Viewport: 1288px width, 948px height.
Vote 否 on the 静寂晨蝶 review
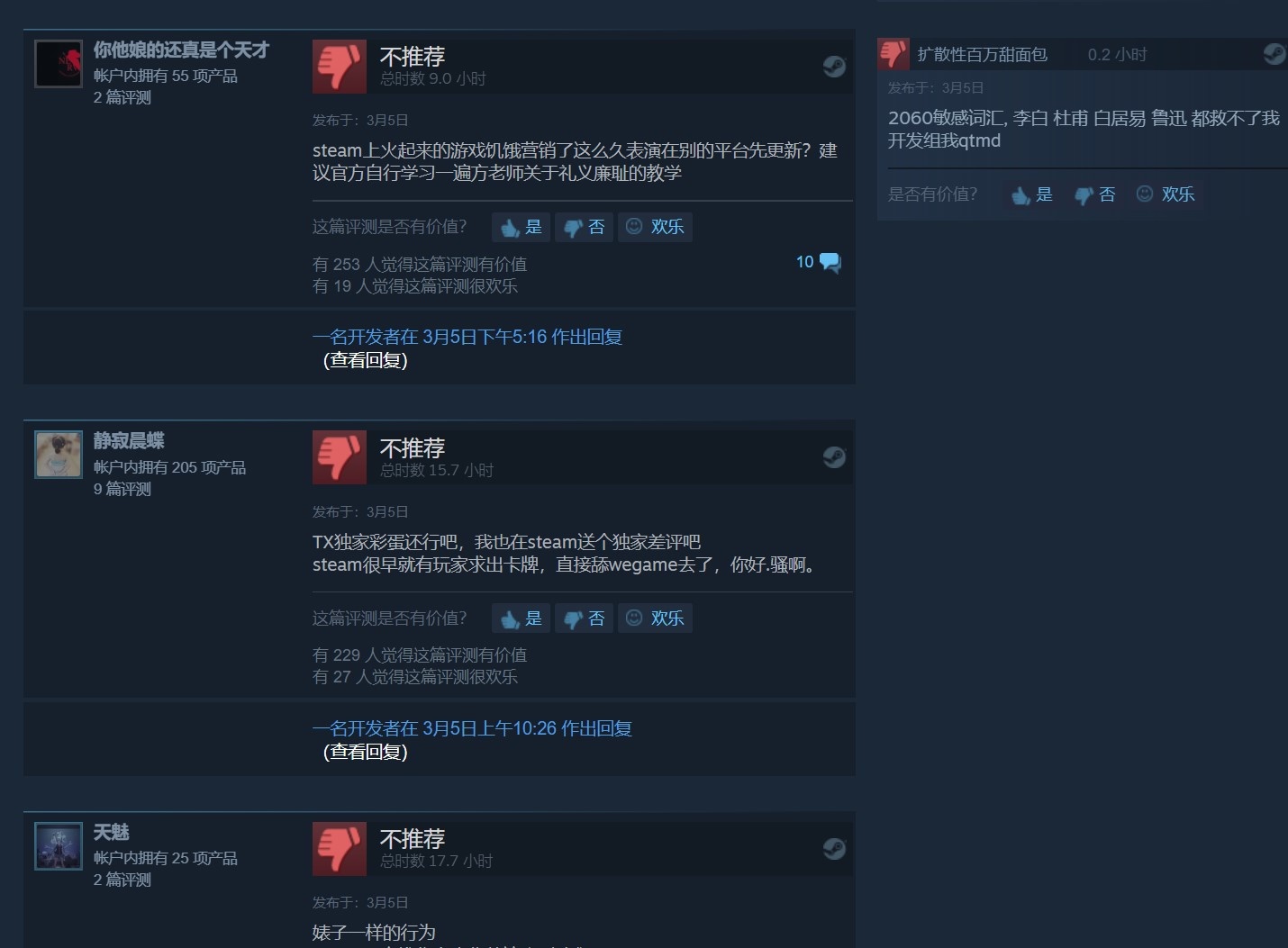[x=584, y=618]
